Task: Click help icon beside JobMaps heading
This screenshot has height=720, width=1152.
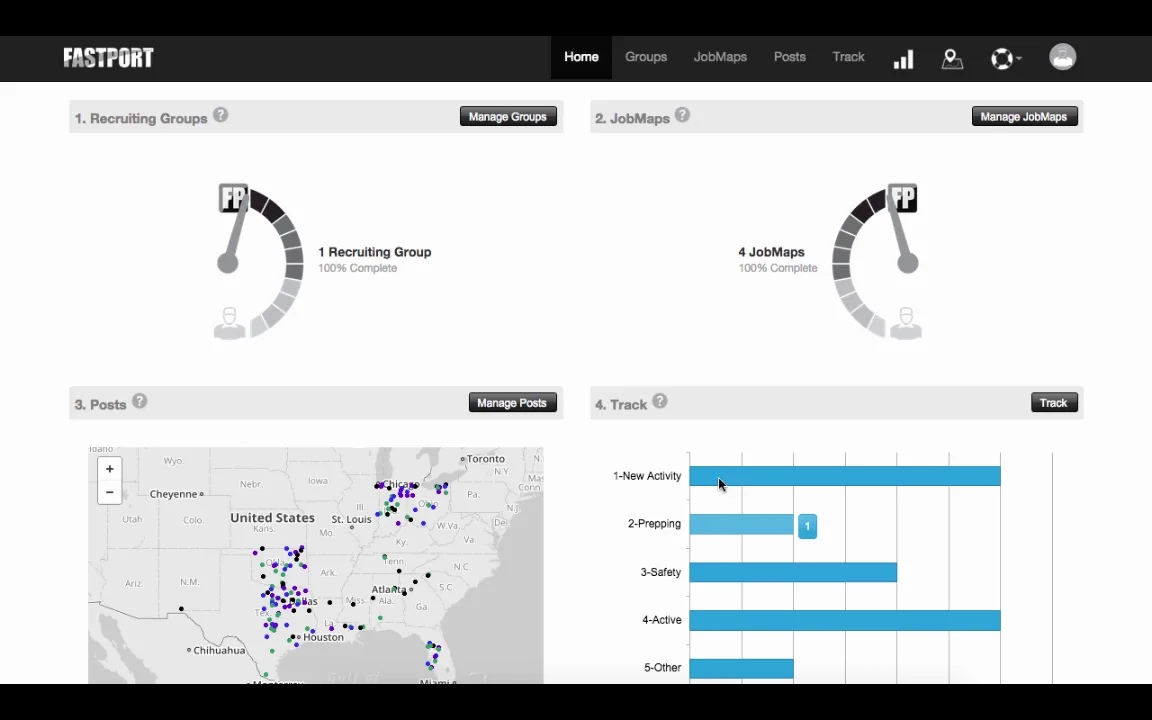Action: point(682,115)
